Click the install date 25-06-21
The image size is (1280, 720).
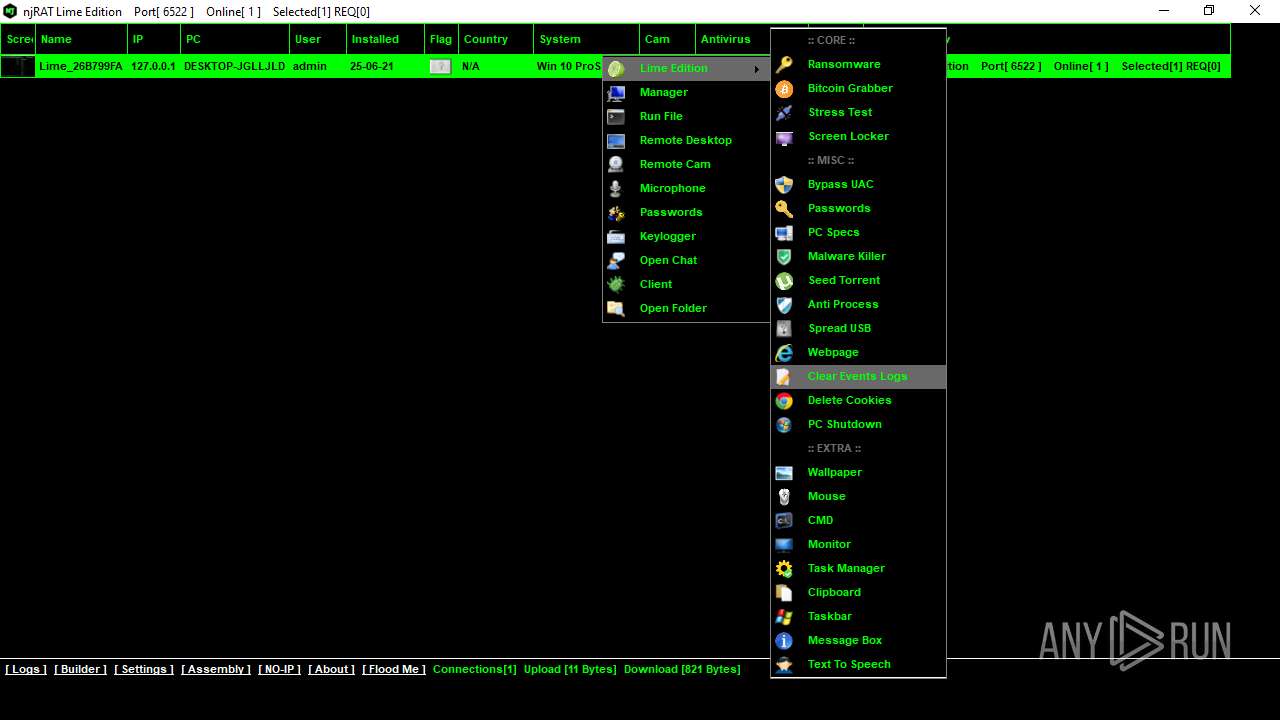pyautogui.click(x=371, y=66)
